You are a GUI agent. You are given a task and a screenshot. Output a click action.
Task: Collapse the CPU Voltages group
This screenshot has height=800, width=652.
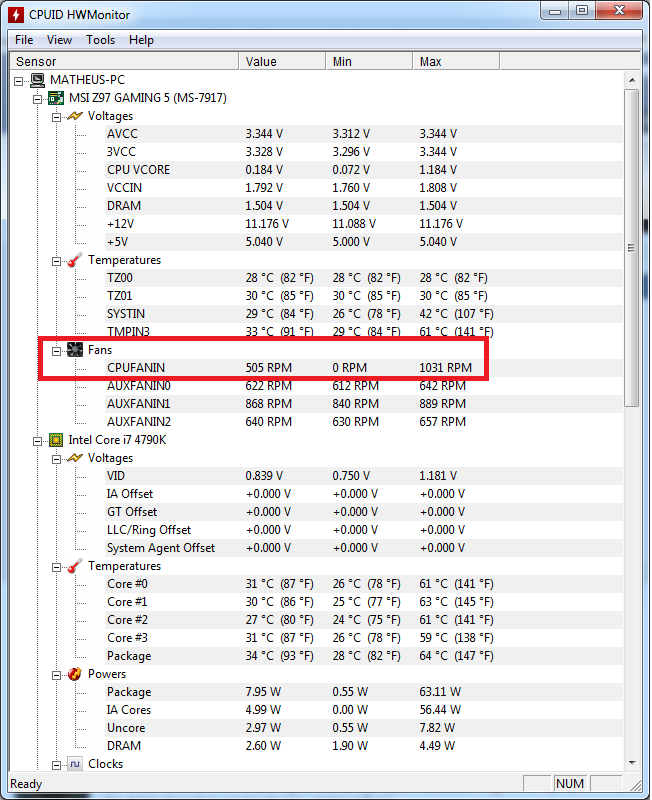tap(57, 459)
